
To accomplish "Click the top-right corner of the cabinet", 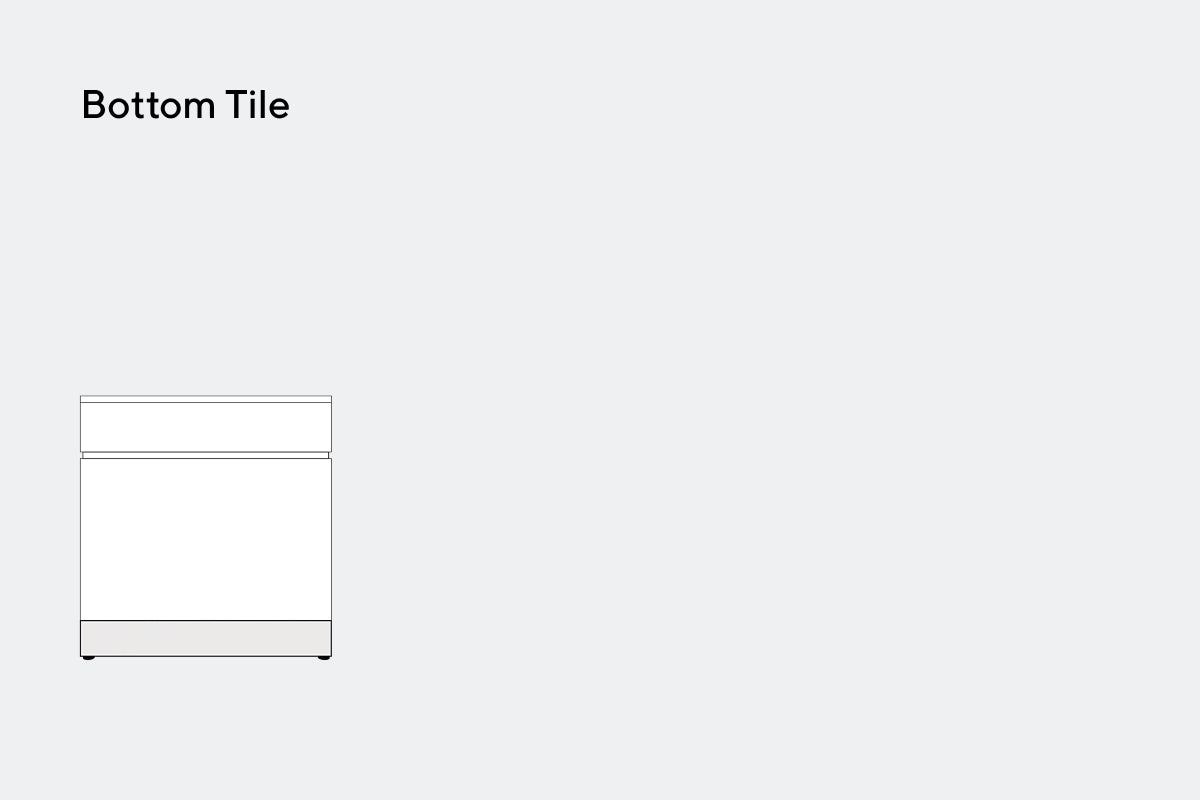I will (331, 396).
